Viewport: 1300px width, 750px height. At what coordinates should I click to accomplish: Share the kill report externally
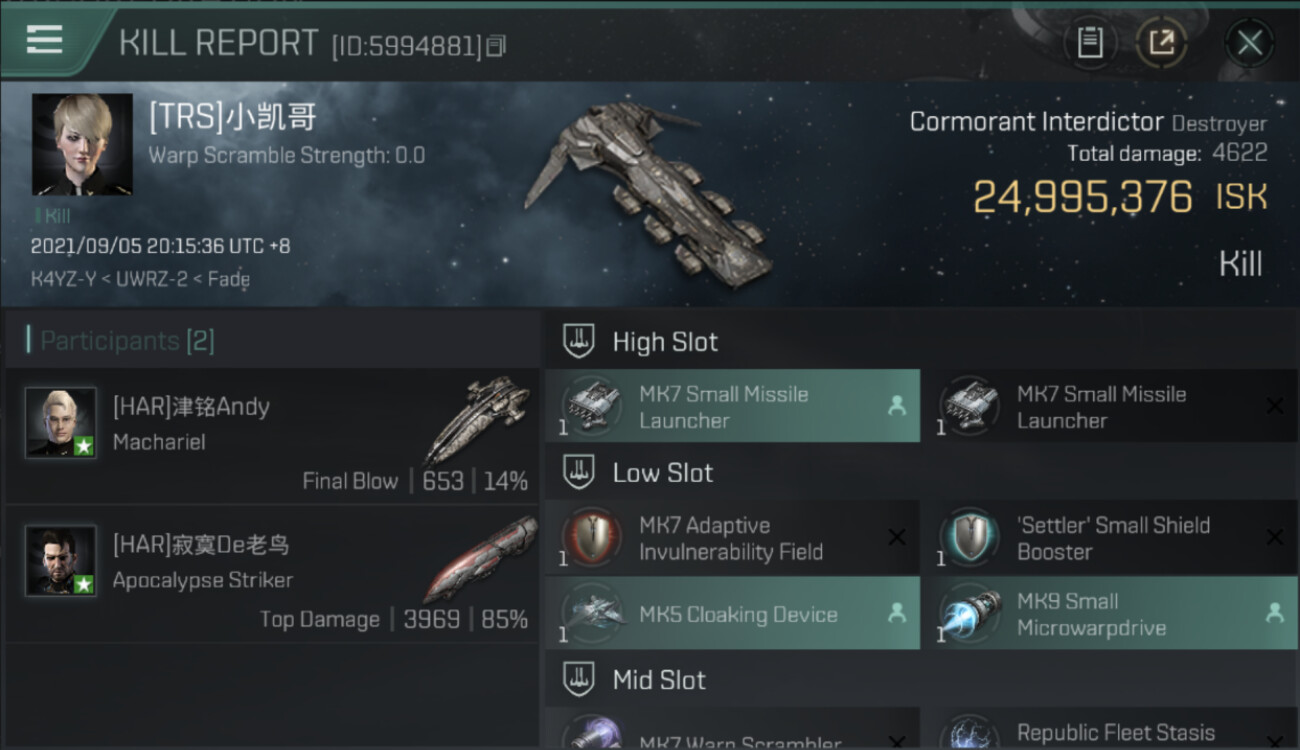pyautogui.click(x=1161, y=43)
